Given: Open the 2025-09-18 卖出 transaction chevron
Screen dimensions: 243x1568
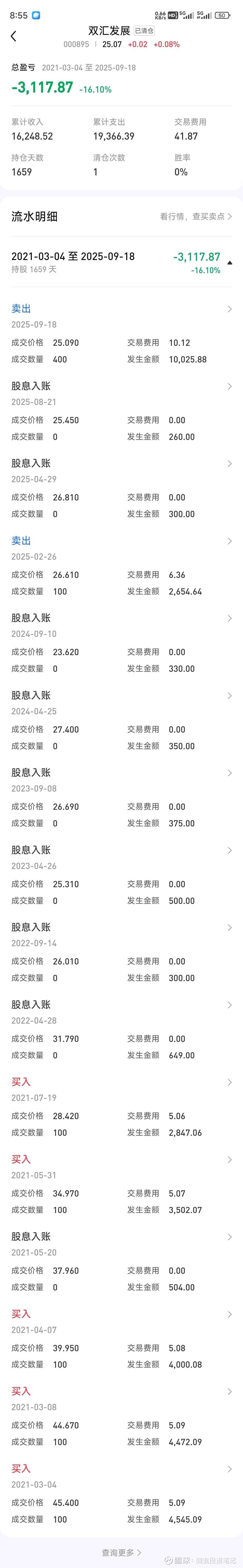Looking at the screenshot, I should (x=229, y=309).
